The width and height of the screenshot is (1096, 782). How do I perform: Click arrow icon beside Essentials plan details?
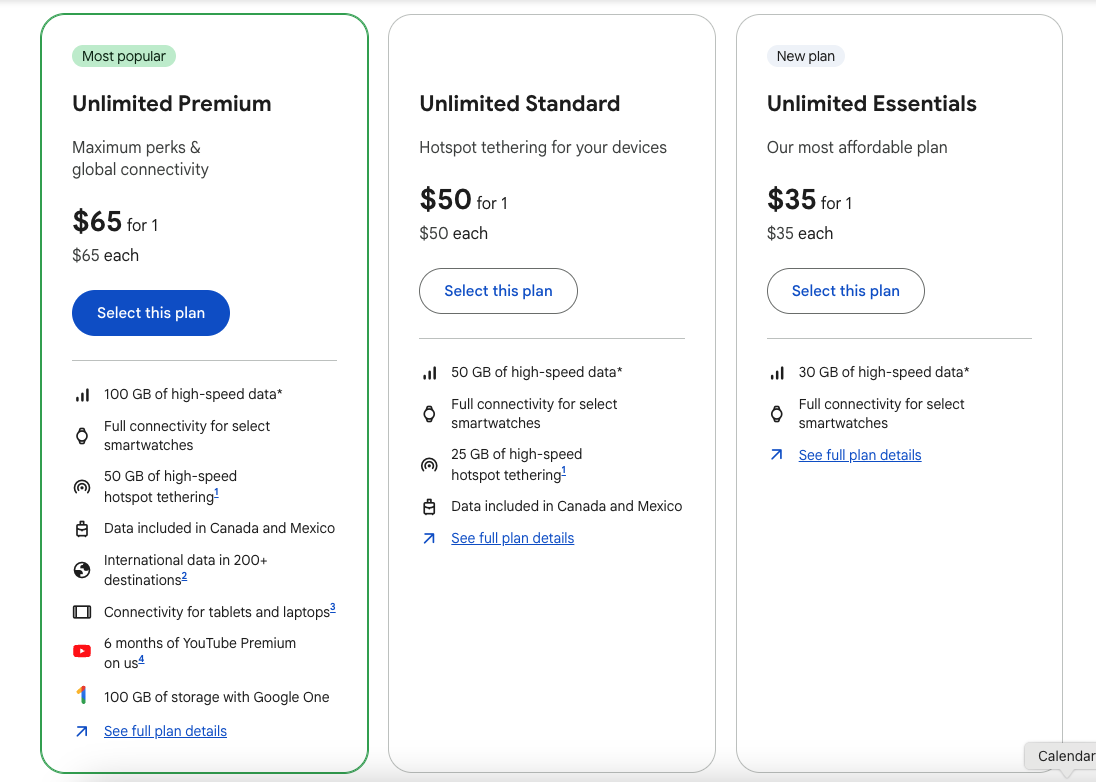point(777,455)
